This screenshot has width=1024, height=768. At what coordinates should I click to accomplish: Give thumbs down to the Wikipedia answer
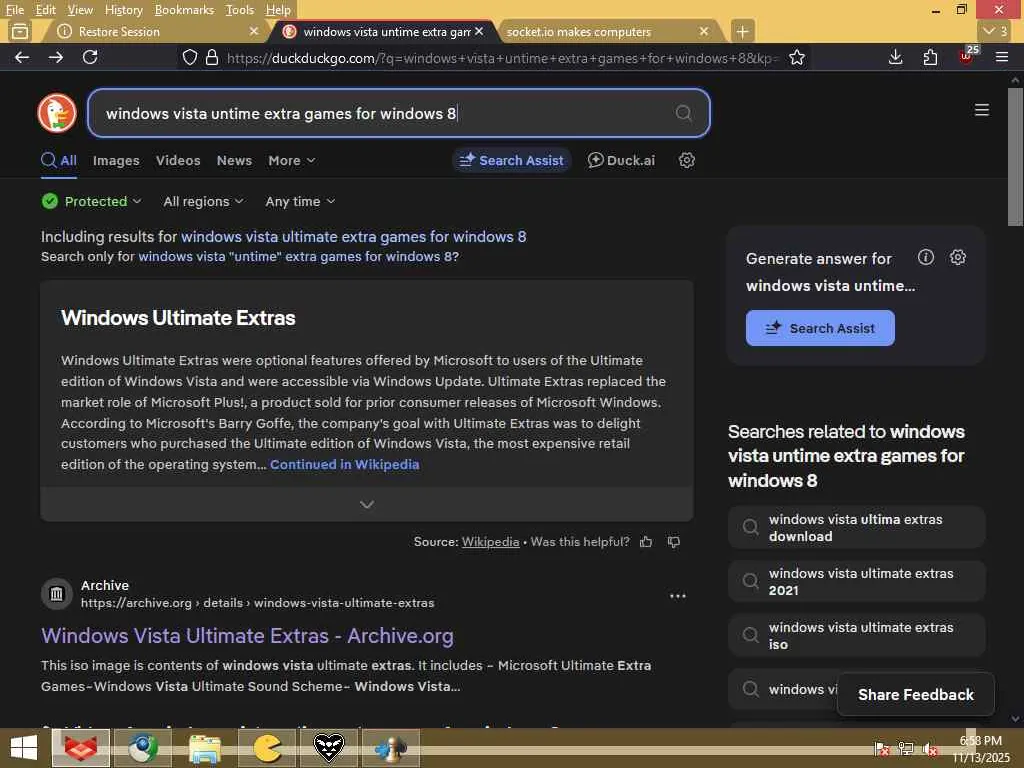(674, 541)
